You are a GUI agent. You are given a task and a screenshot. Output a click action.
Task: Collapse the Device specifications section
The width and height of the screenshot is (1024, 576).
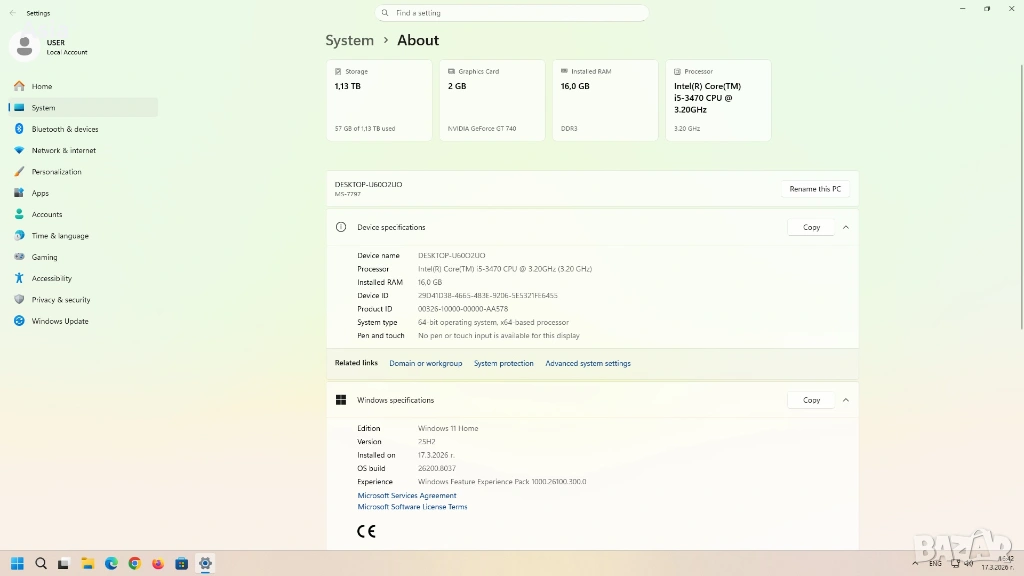coord(846,227)
